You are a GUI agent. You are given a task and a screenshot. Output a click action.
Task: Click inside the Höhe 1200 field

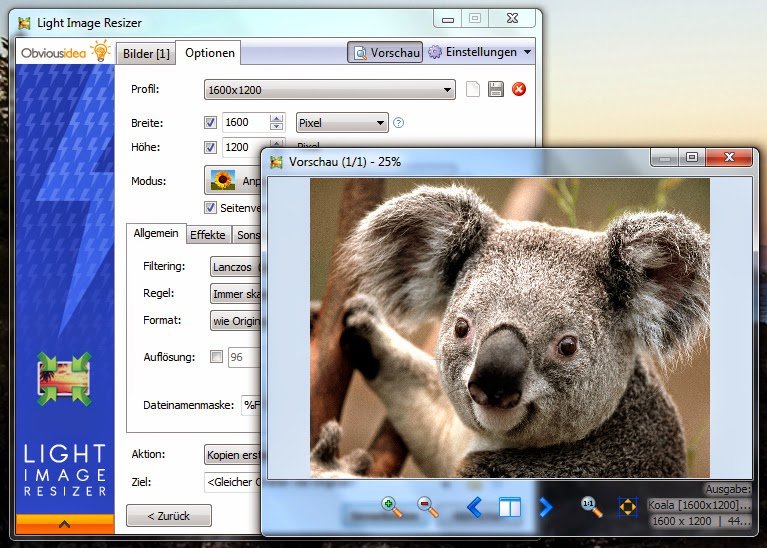[246, 147]
